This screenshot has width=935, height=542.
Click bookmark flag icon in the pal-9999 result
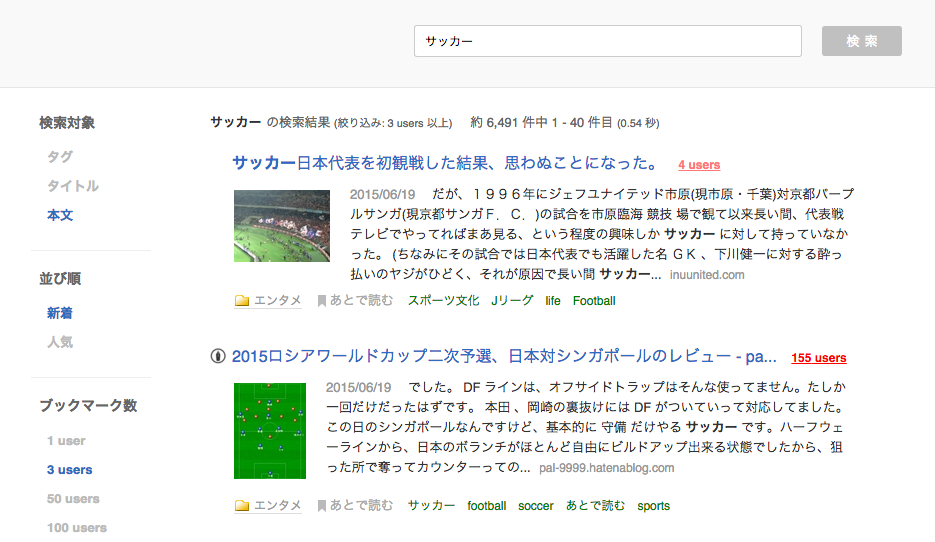pyautogui.click(x=321, y=506)
